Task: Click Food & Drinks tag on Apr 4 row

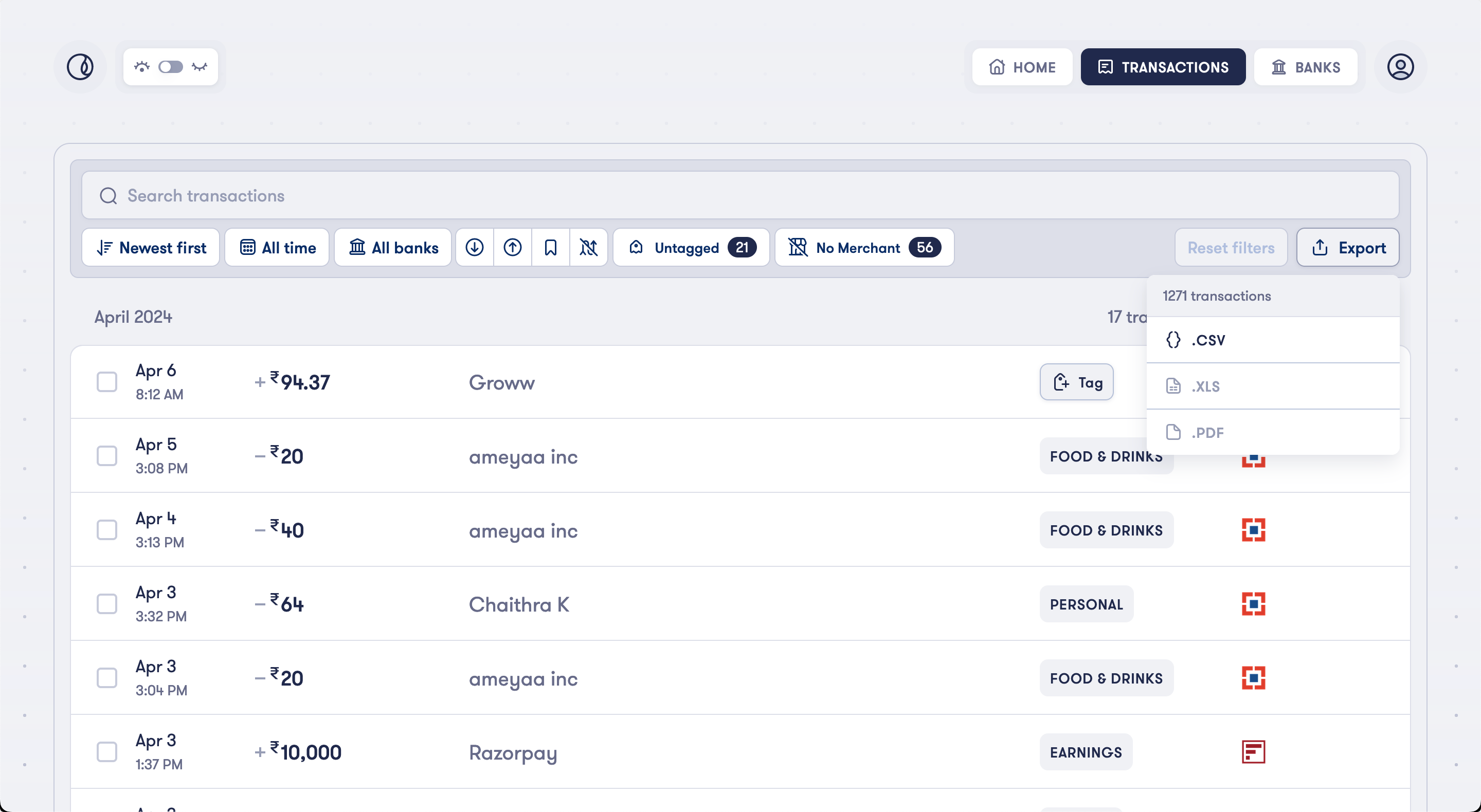Action: pos(1106,530)
